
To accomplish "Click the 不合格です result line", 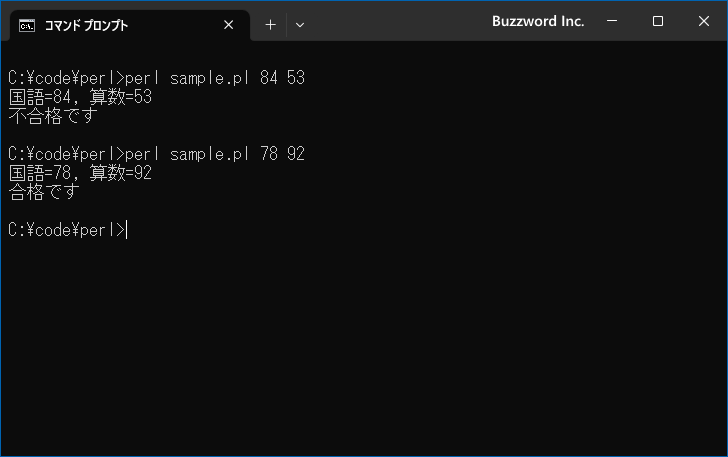I will coord(53,116).
